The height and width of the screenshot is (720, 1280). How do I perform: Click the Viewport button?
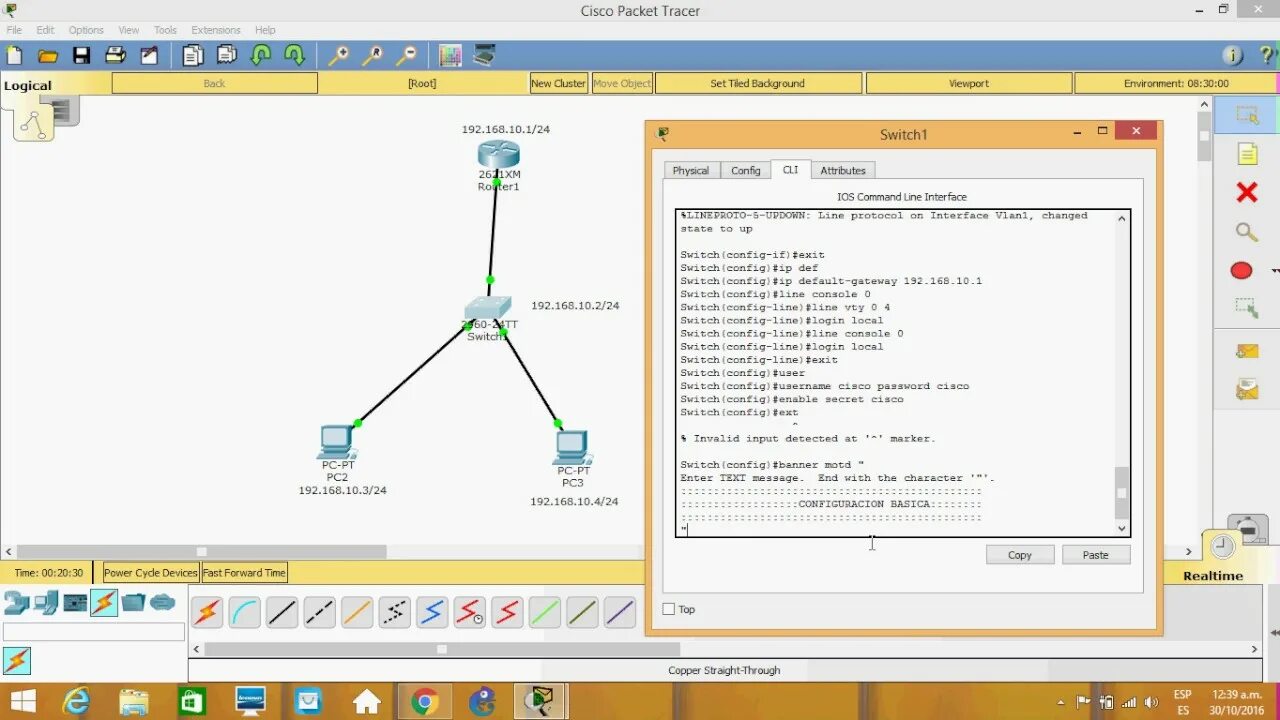[968, 83]
